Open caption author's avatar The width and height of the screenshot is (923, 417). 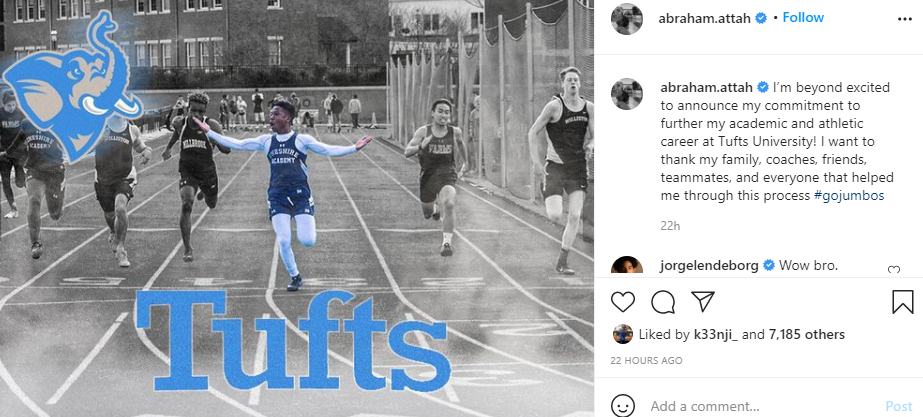[627, 94]
